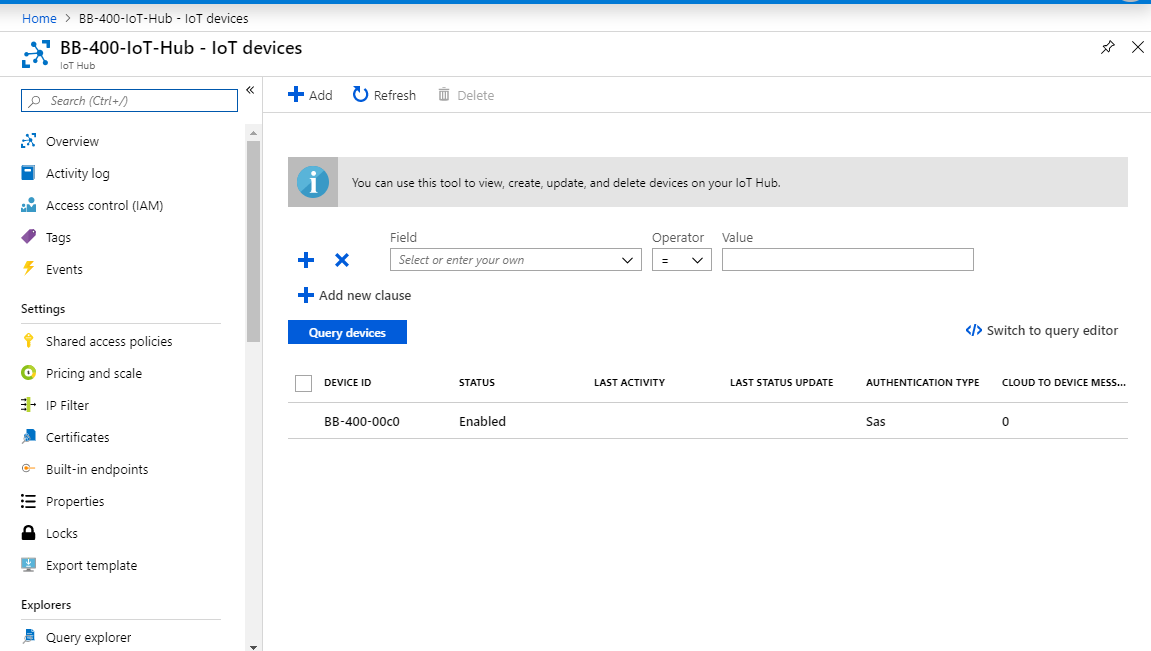Viewport: 1151px width, 651px height.
Task: Open the Operator dropdown
Action: coord(681,259)
